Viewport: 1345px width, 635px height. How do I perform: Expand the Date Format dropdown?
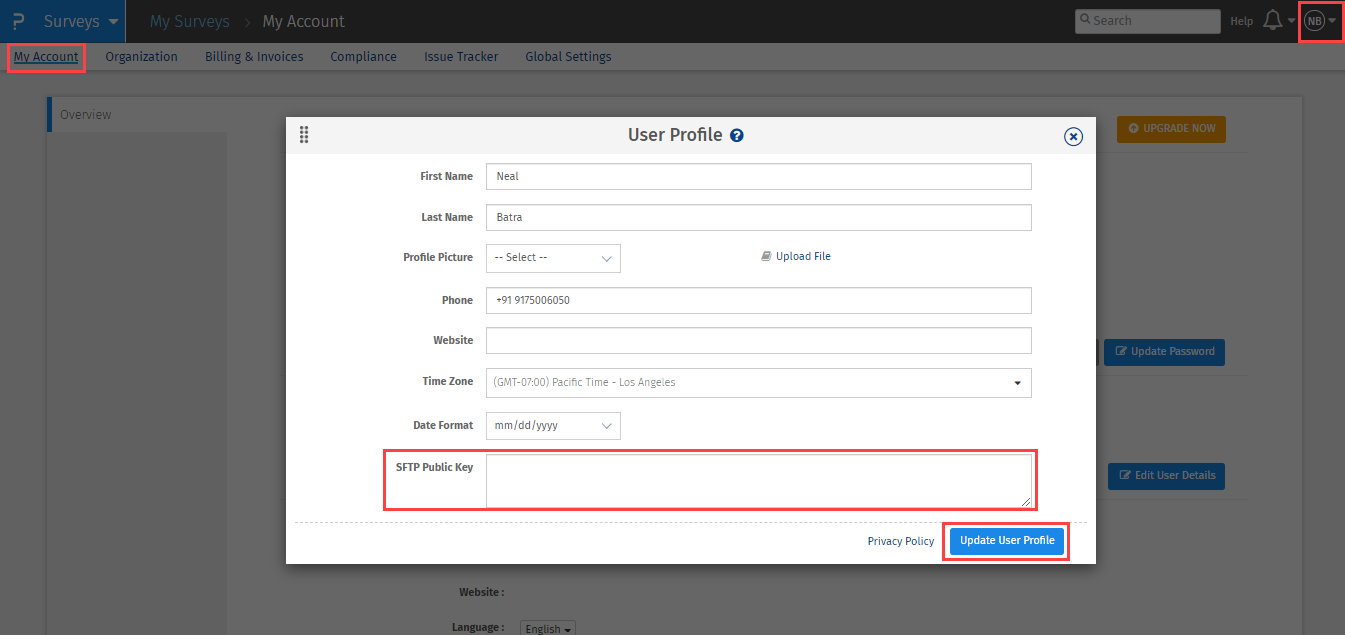point(553,425)
